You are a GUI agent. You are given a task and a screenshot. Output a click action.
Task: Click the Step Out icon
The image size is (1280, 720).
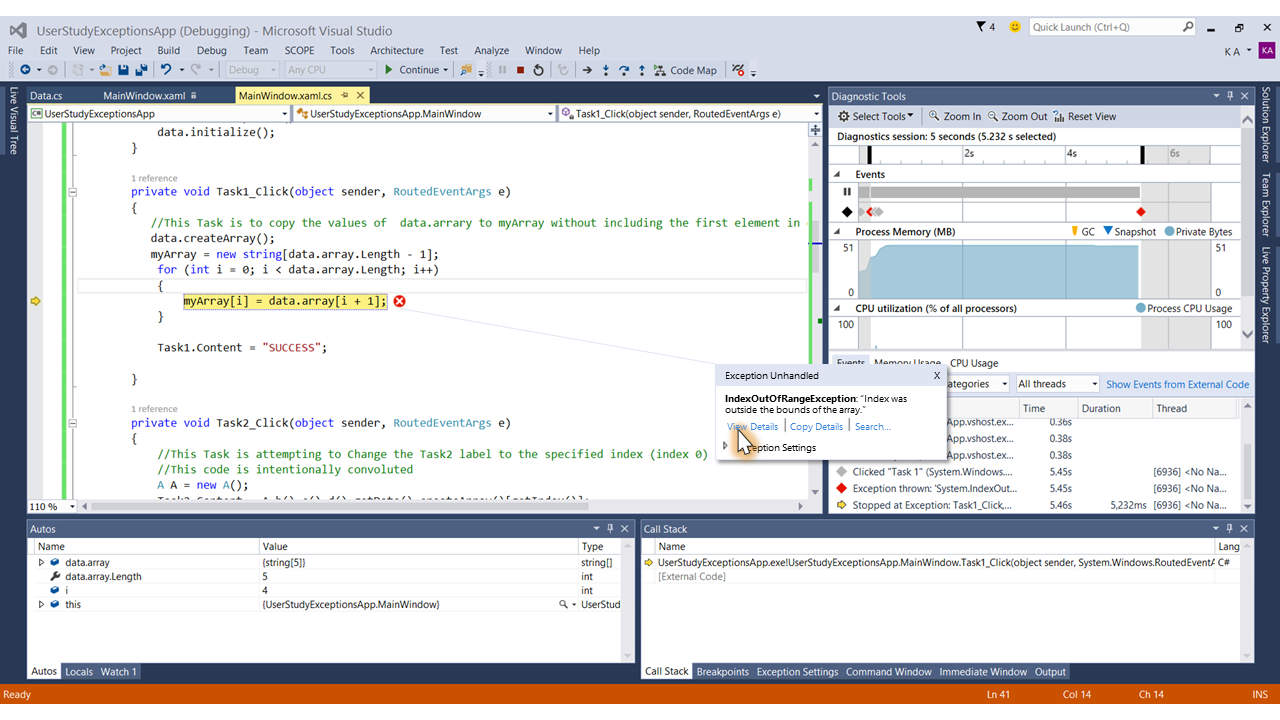642,70
